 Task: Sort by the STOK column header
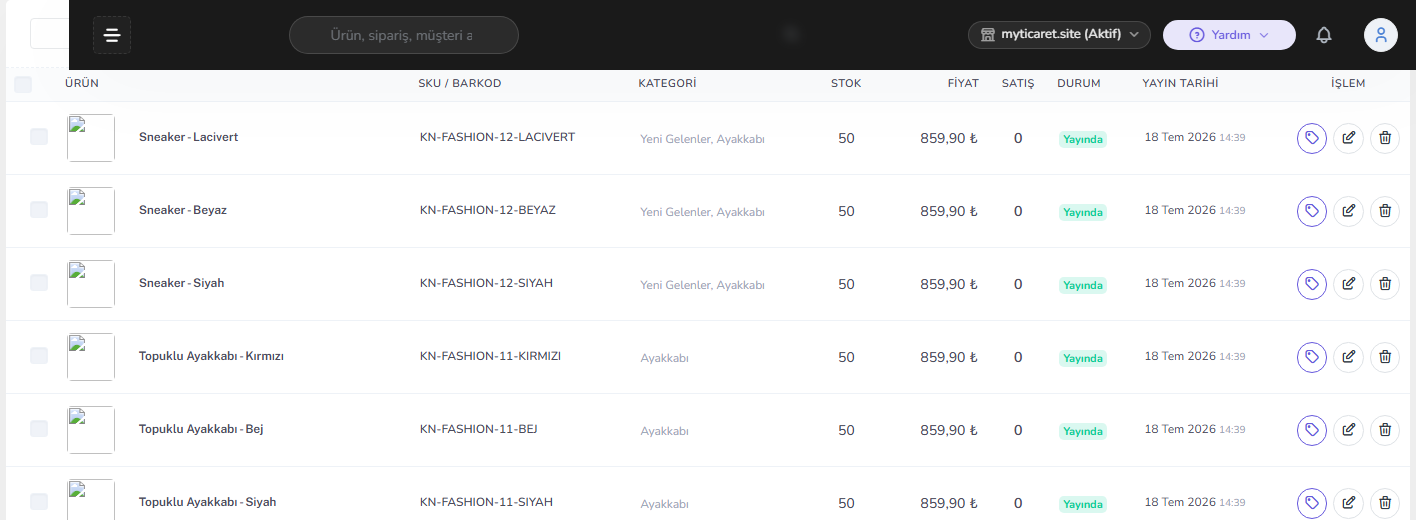[x=846, y=83]
